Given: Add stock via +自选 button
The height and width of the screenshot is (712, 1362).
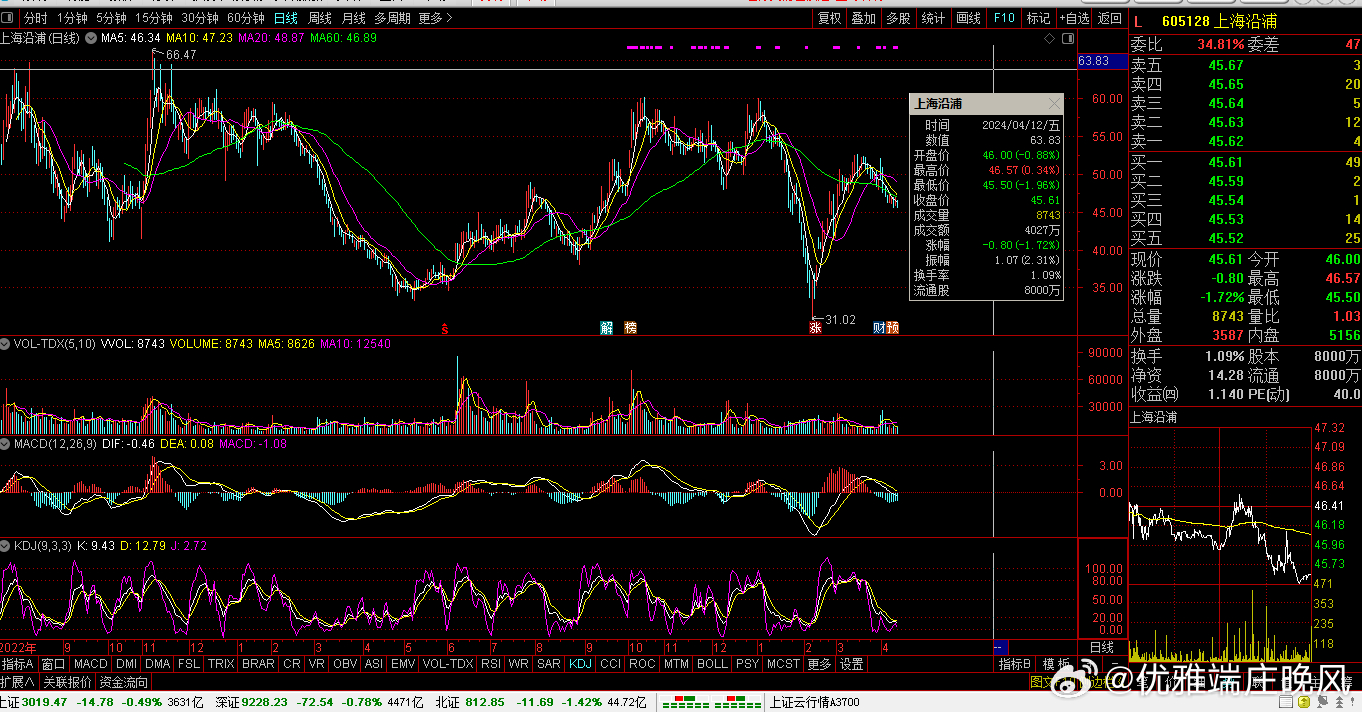Looking at the screenshot, I should pos(1074,18).
